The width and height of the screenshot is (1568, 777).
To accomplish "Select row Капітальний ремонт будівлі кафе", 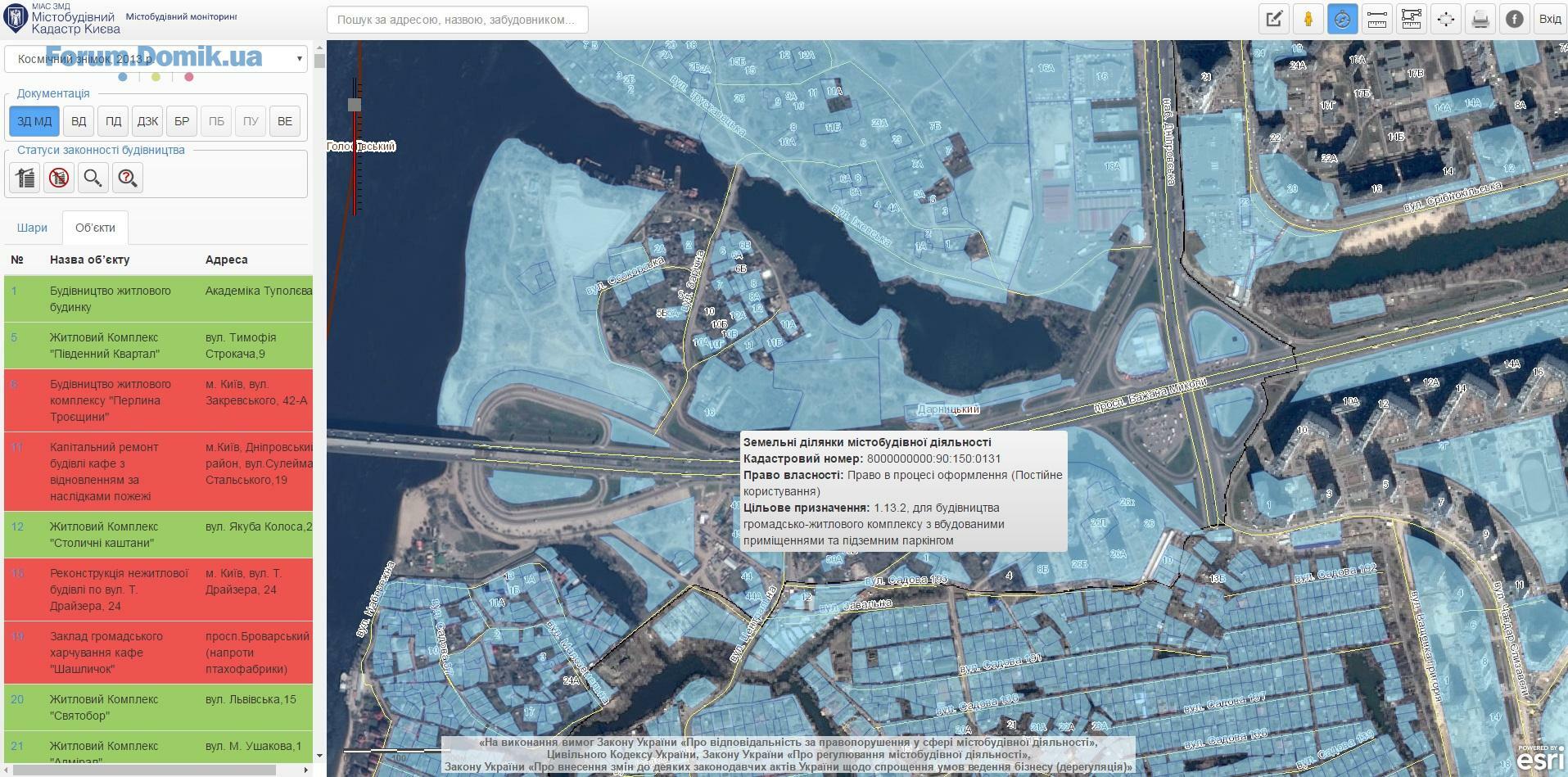I will [x=158, y=472].
